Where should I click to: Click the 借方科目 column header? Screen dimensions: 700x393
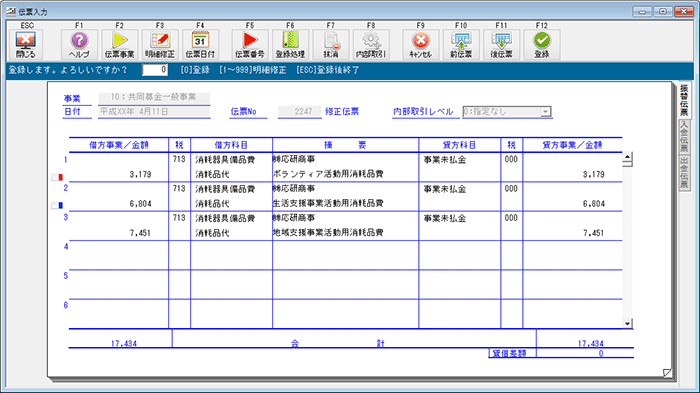(x=231, y=145)
